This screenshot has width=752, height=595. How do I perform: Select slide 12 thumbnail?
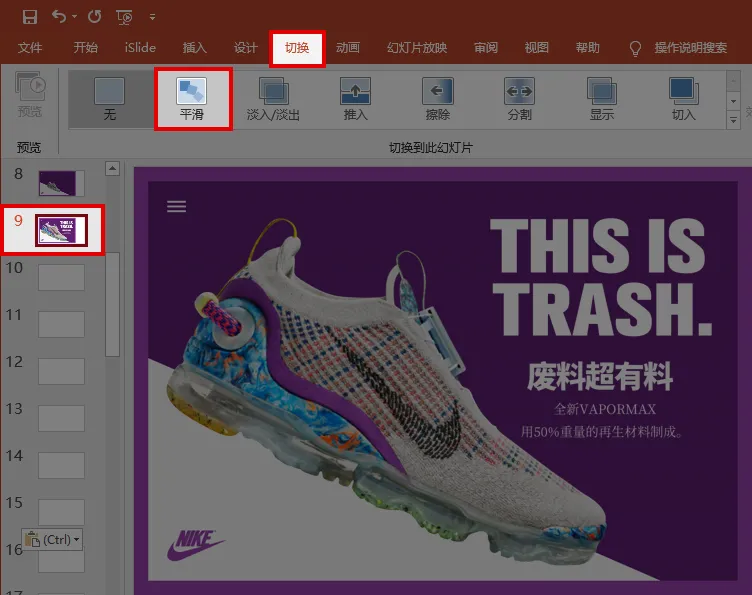[x=61, y=371]
